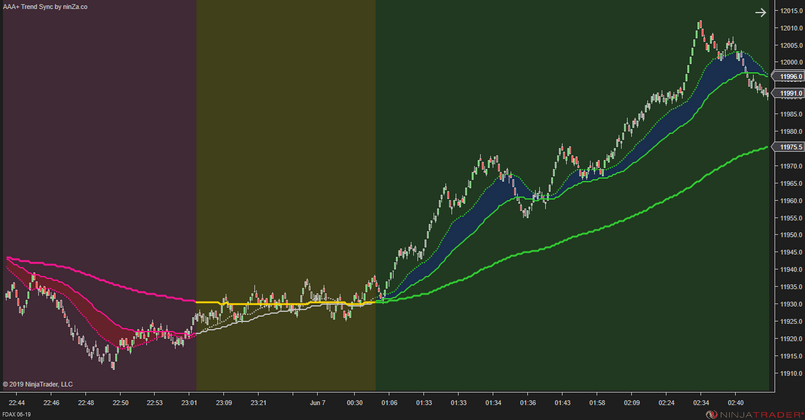Click the AAA+ Trend Sync indicator label

(x=45, y=6)
